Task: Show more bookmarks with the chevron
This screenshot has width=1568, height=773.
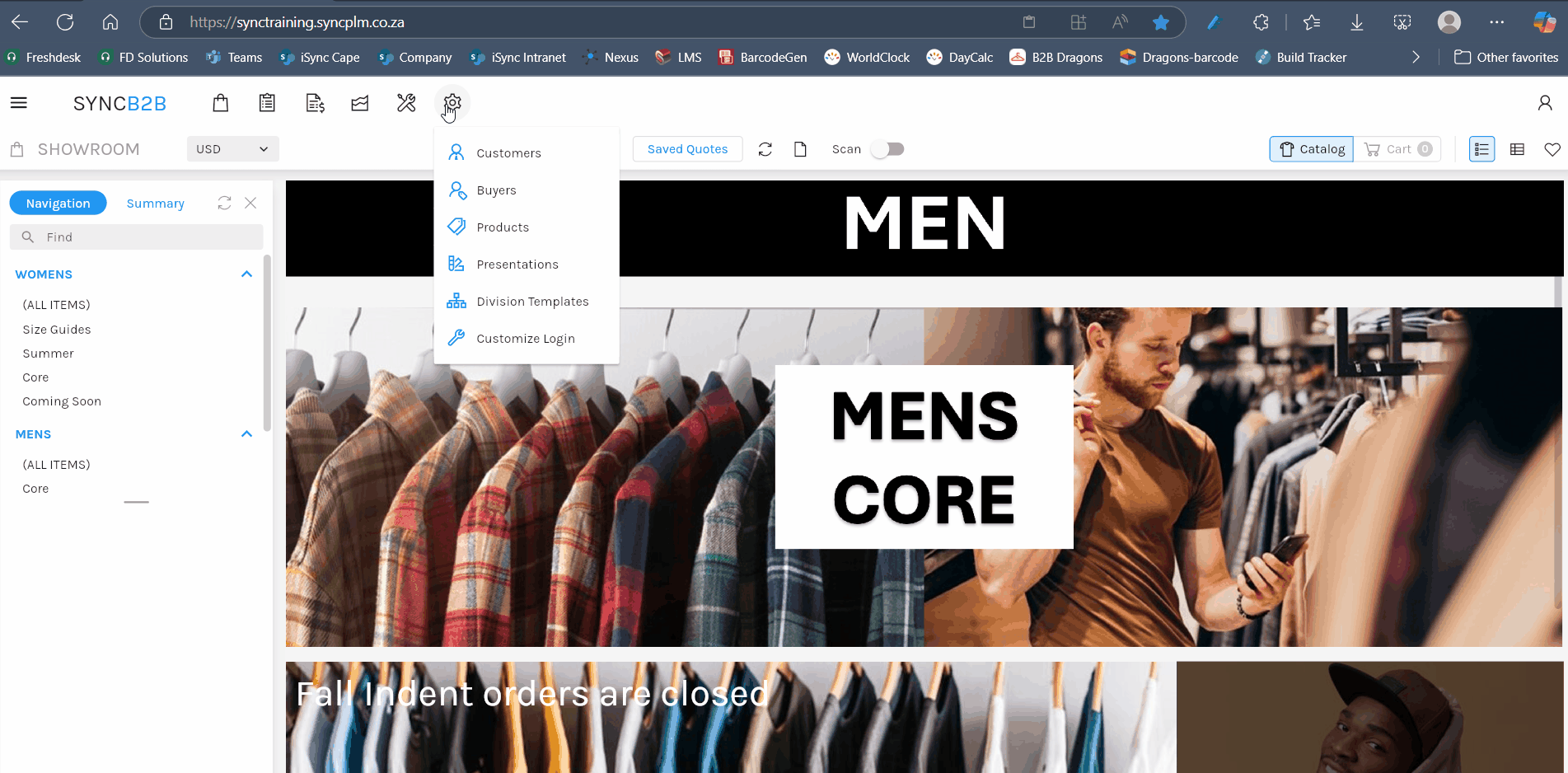Action: tap(1416, 57)
